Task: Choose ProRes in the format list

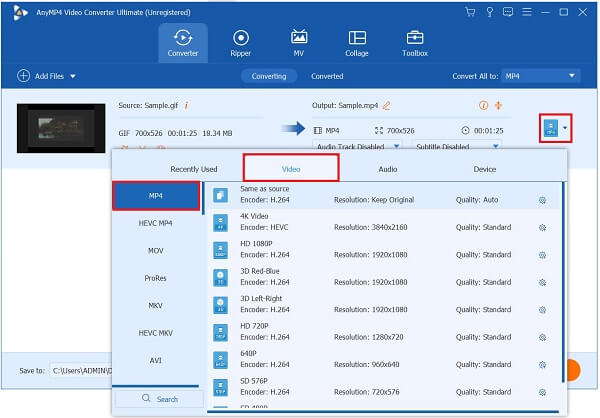Action: click(156, 278)
